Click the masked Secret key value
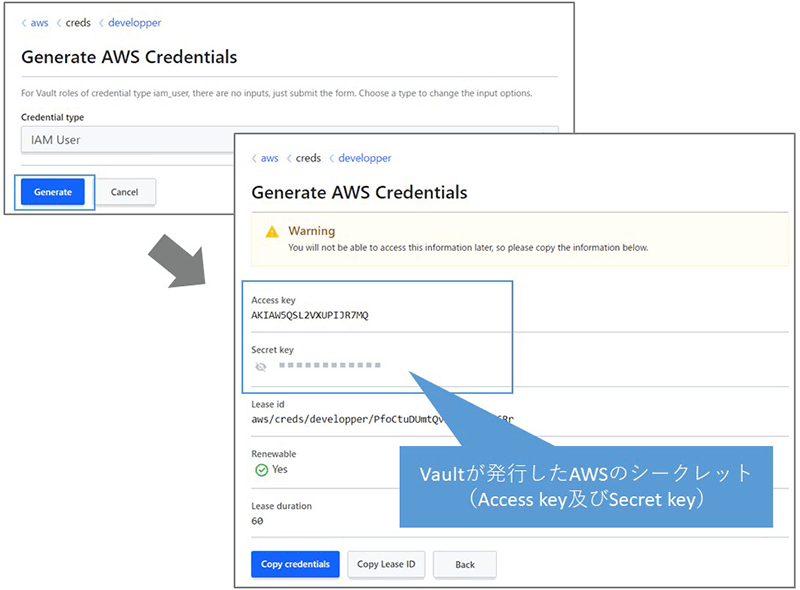The width and height of the screenshot is (800, 590). point(330,365)
